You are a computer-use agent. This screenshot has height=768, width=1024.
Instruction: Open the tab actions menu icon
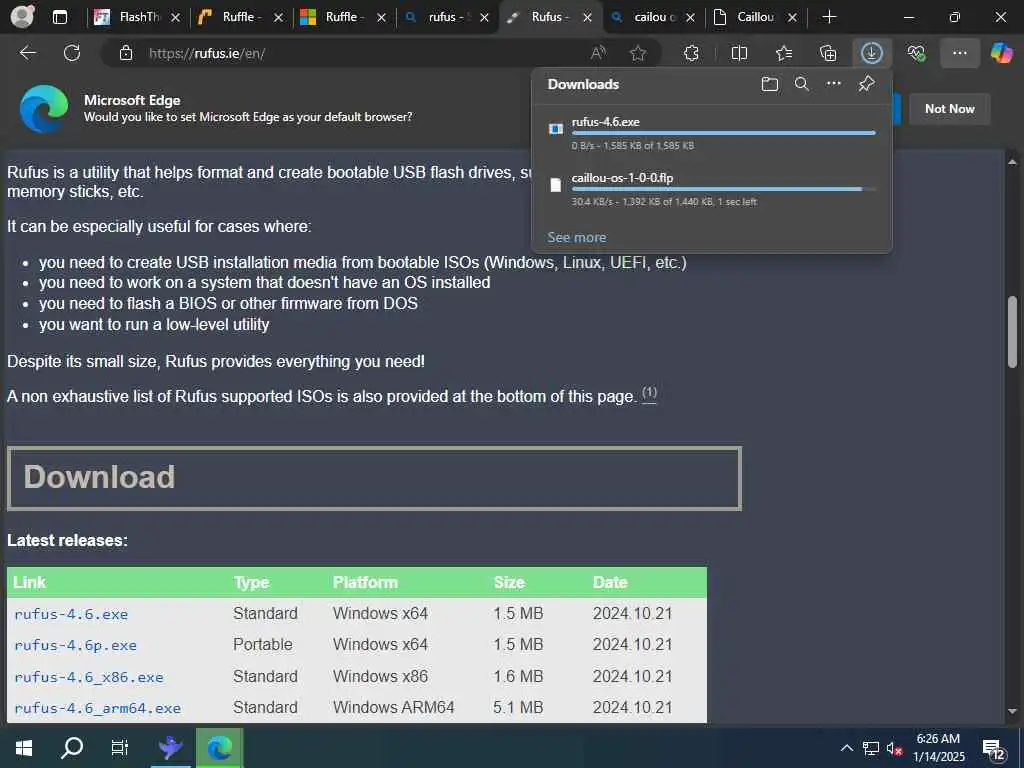pyautogui.click(x=59, y=17)
